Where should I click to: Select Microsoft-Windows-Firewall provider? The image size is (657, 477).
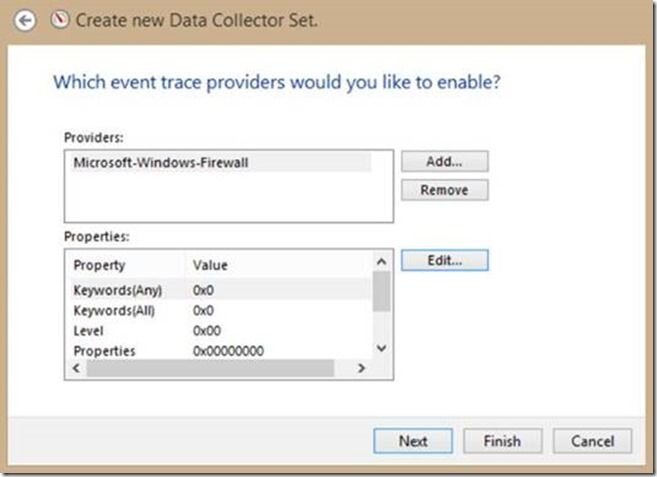point(221,163)
